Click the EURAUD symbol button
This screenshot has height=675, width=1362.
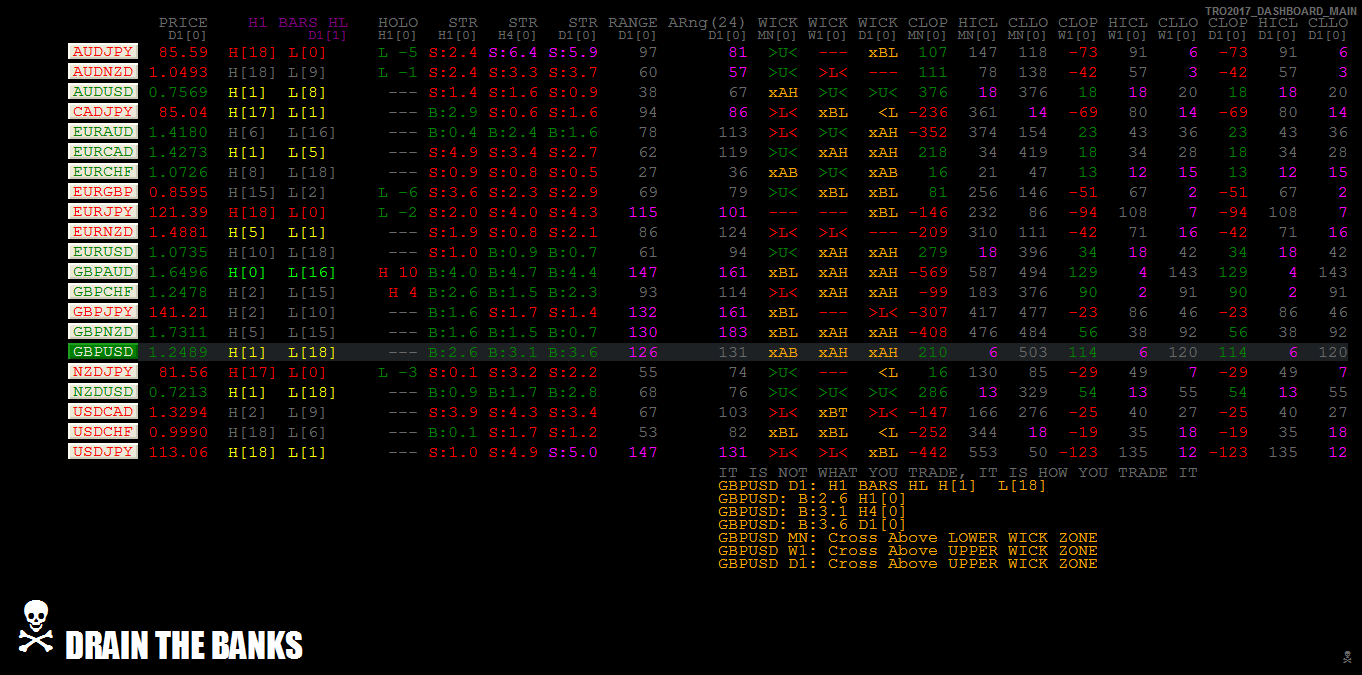click(x=102, y=131)
